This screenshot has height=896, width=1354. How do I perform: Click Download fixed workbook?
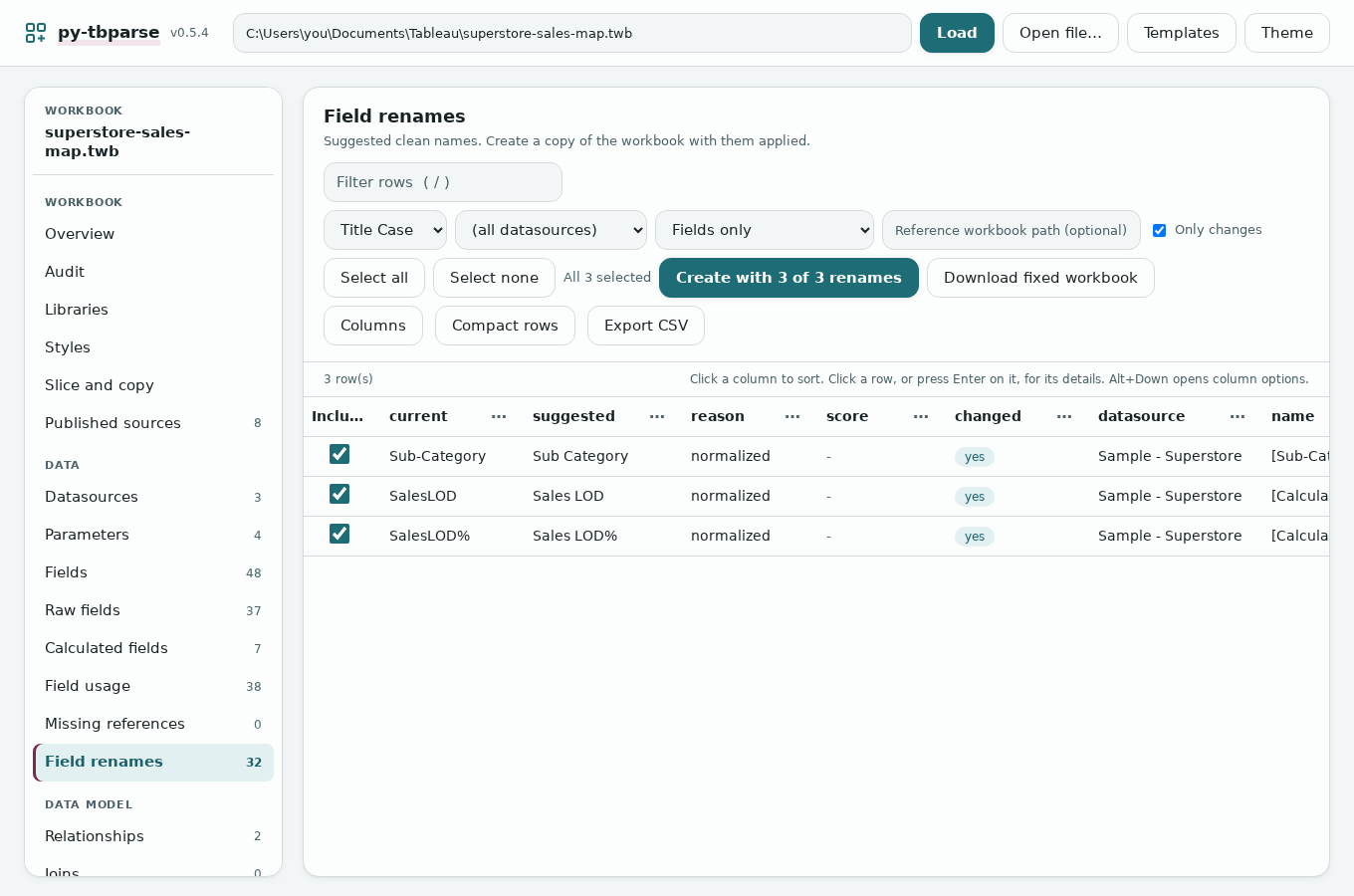point(1040,278)
